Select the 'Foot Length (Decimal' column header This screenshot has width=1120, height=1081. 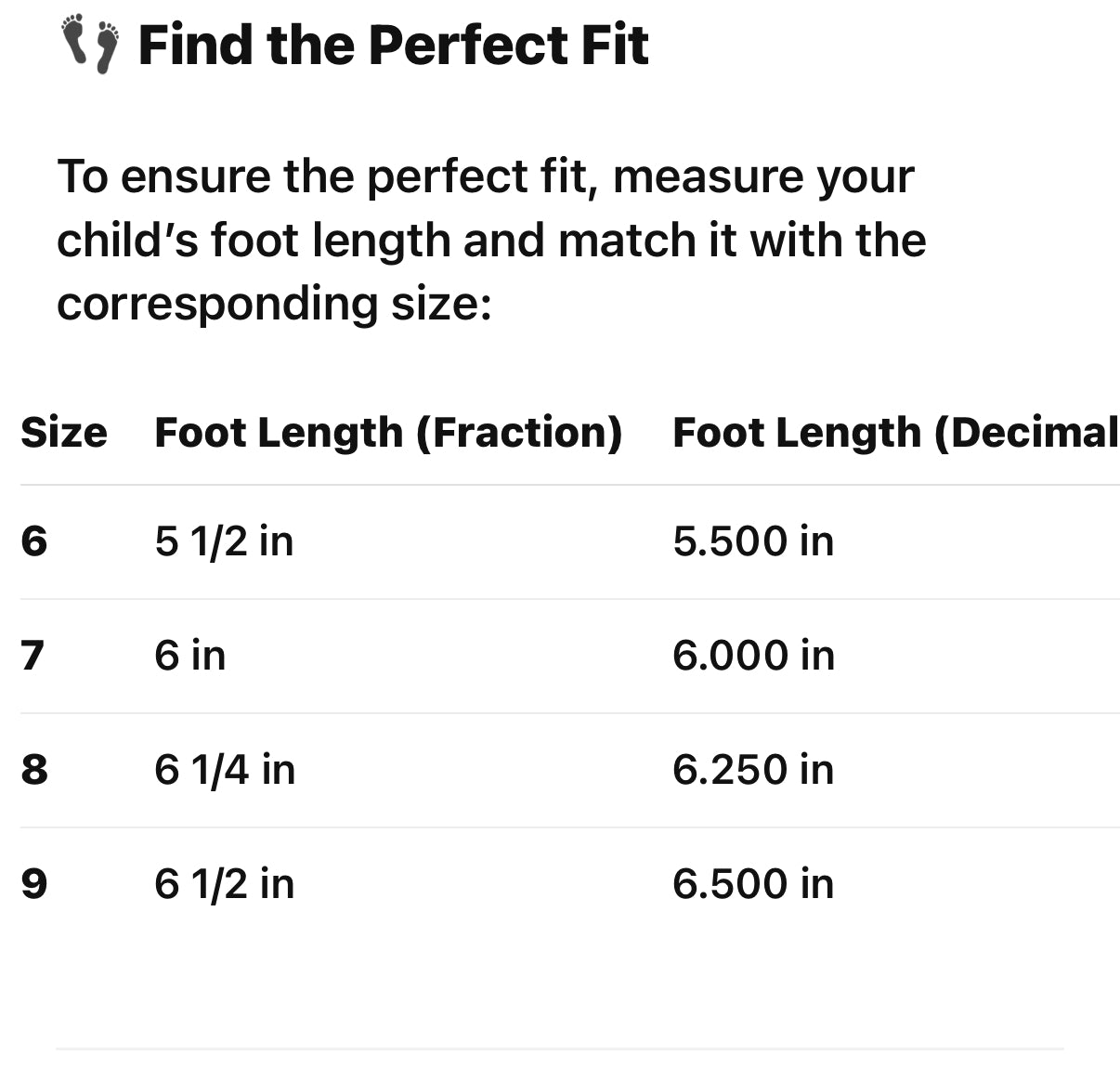coord(895,433)
